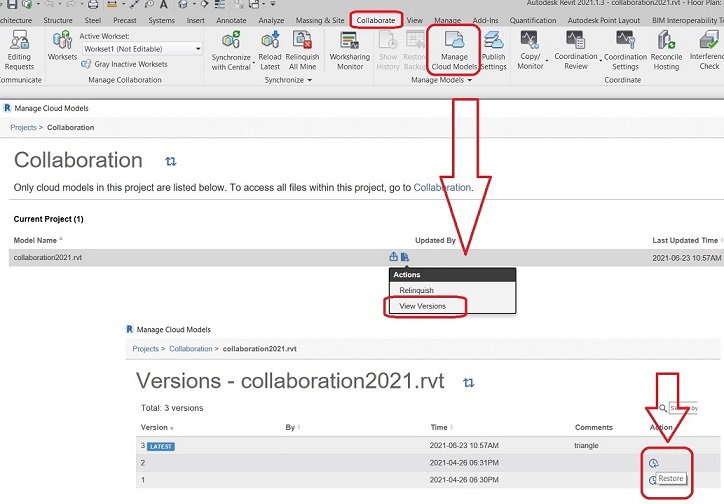This screenshot has width=724, height=504.
Task: Click the Projects breadcrumb in Collaboration panel
Action: pos(23,127)
